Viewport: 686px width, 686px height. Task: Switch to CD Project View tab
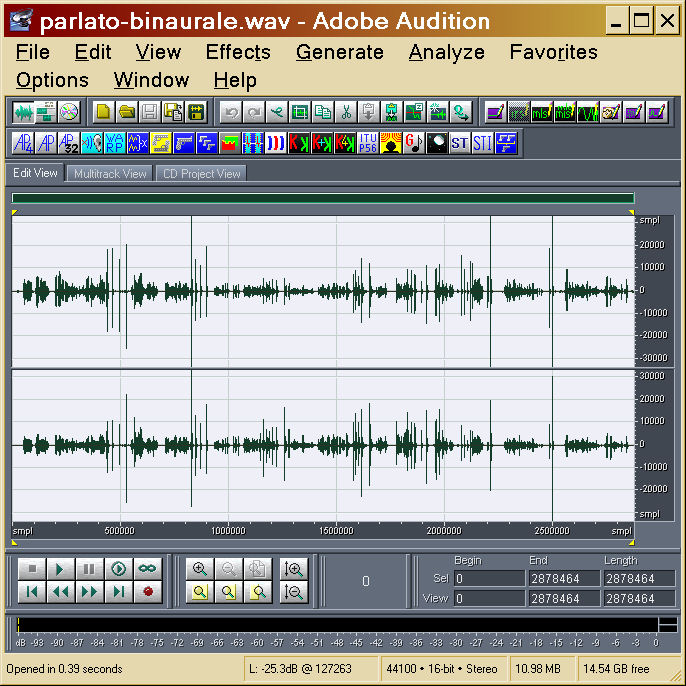tap(202, 174)
